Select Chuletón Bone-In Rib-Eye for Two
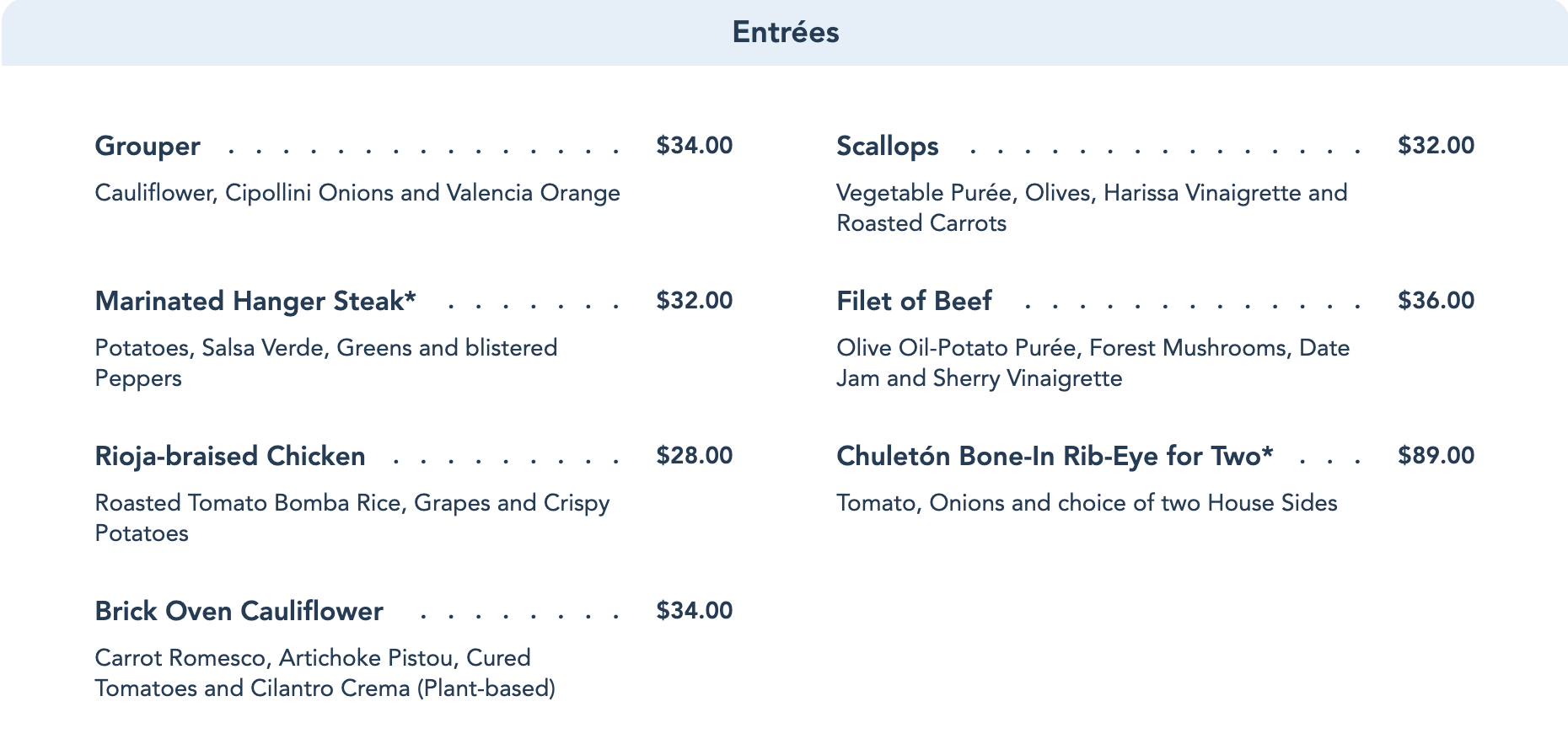 pyautogui.click(x=1054, y=457)
